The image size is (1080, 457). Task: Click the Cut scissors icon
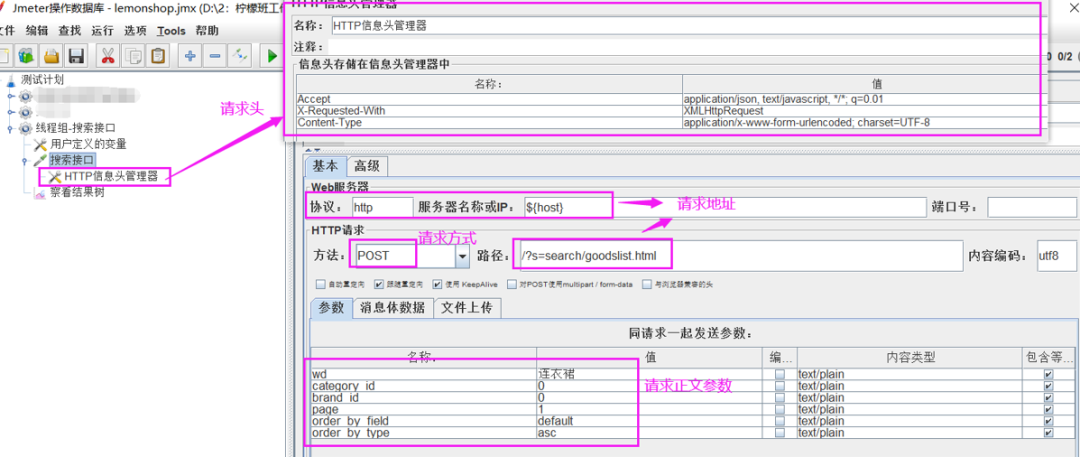click(107, 55)
